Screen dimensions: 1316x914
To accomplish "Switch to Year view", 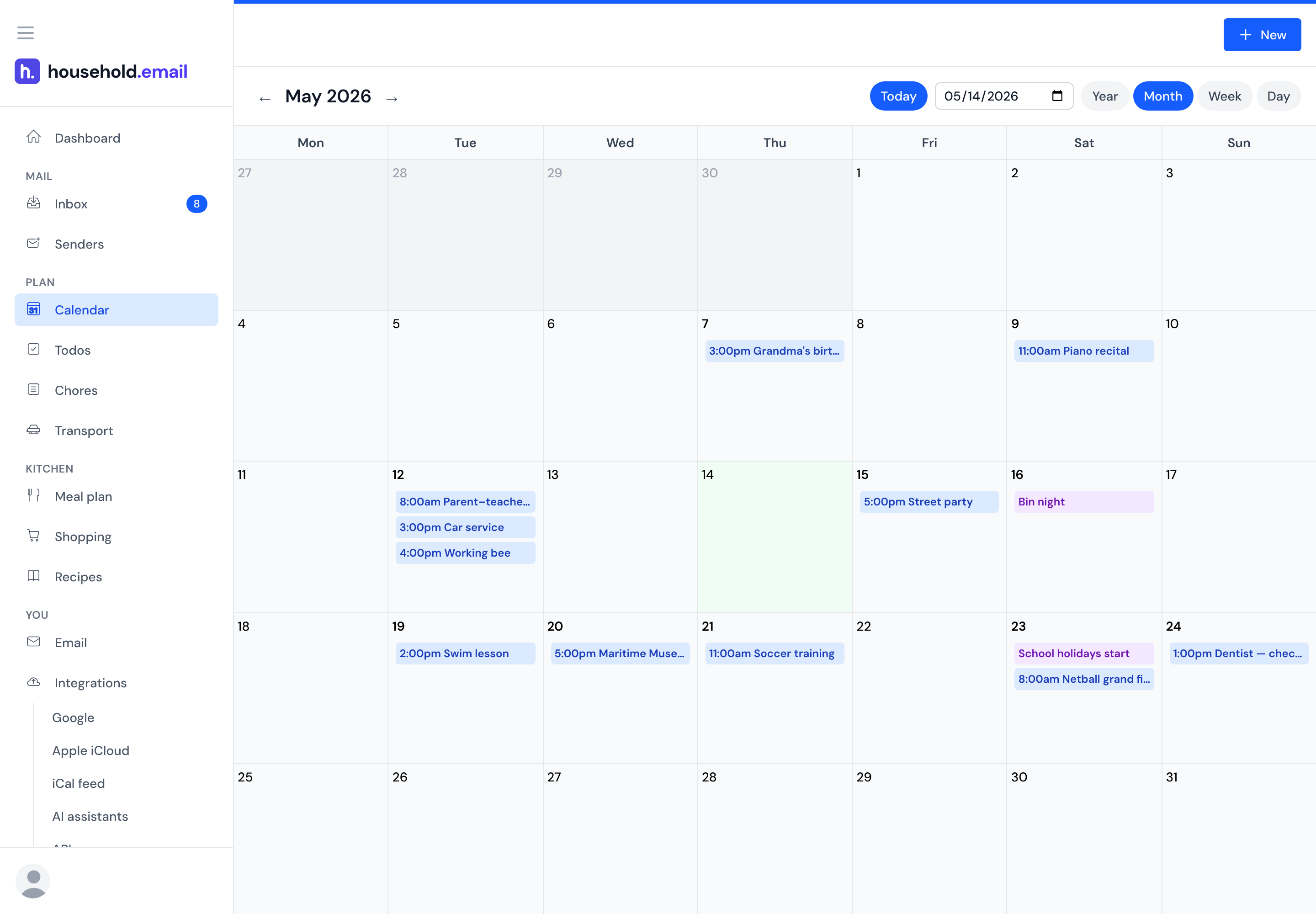I will [x=1105, y=96].
